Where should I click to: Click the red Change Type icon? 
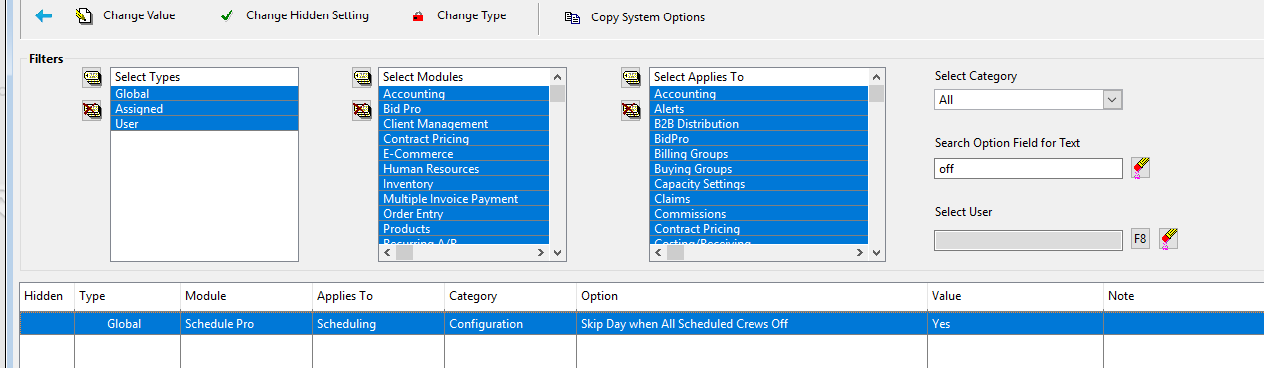point(418,17)
